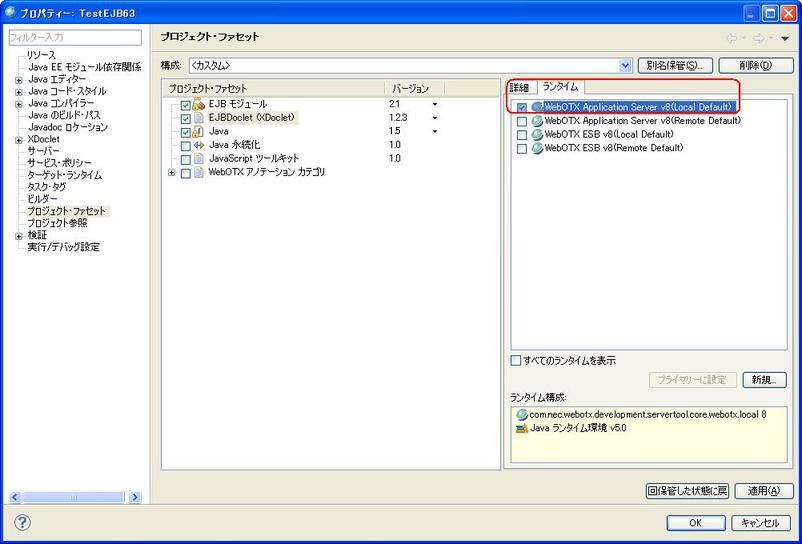This screenshot has width=802, height=544.
Task: Click the Java facet icon
Action: (198, 132)
